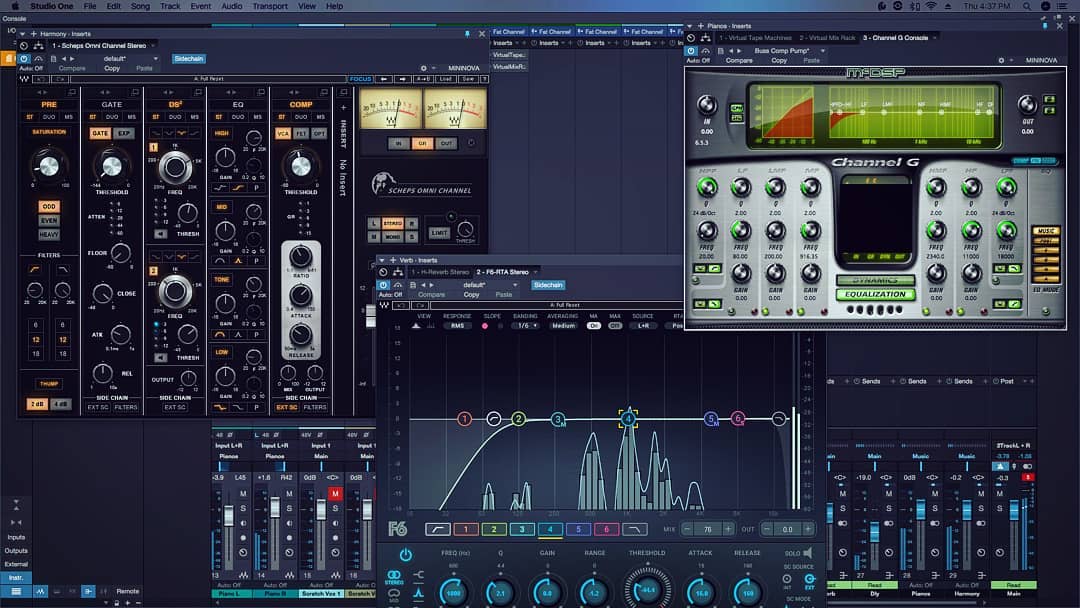Screen dimensions: 1080x608
Task: Click the F6 MIX value field
Action: (708, 529)
